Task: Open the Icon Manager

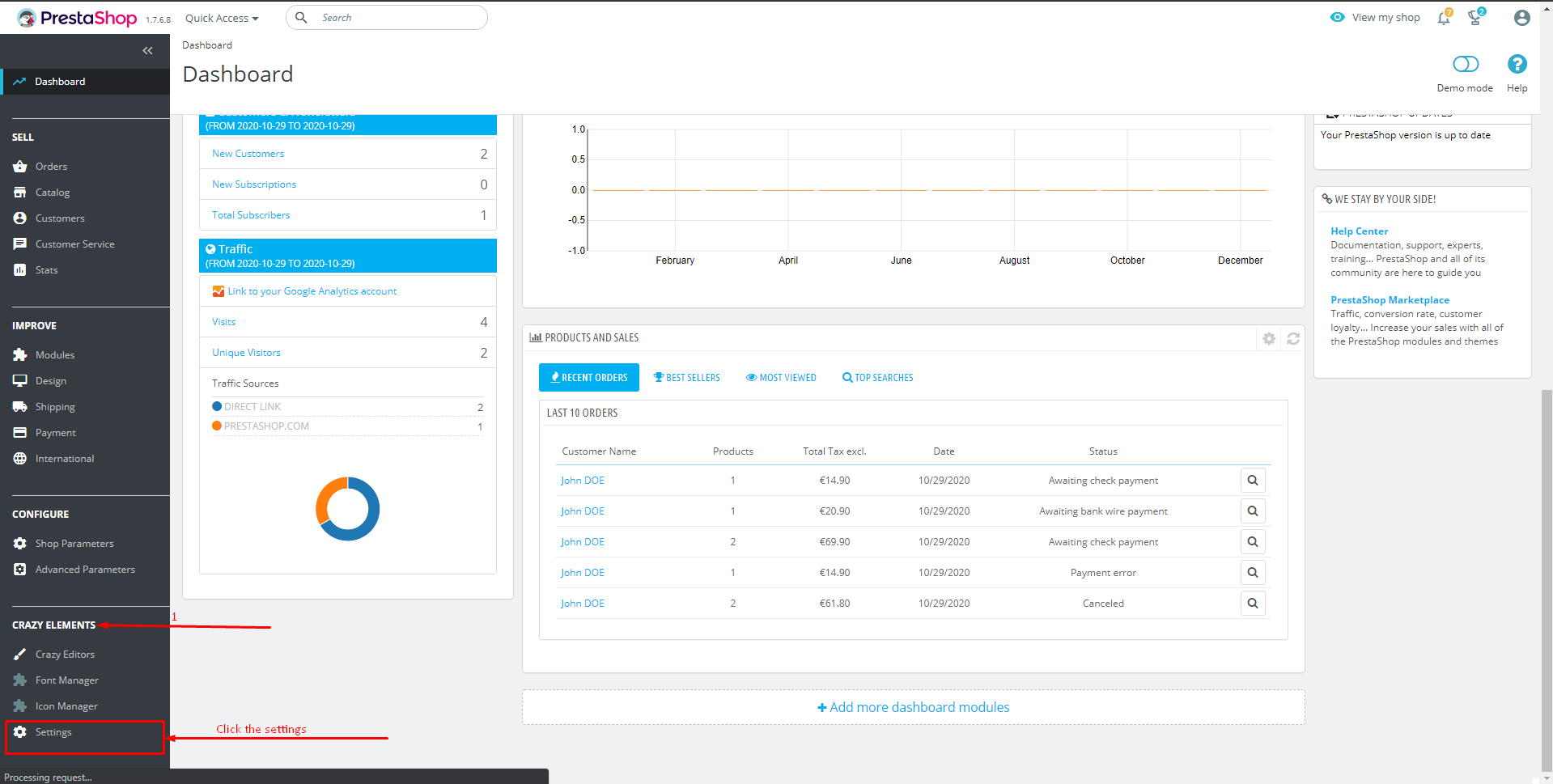Action: [x=65, y=706]
